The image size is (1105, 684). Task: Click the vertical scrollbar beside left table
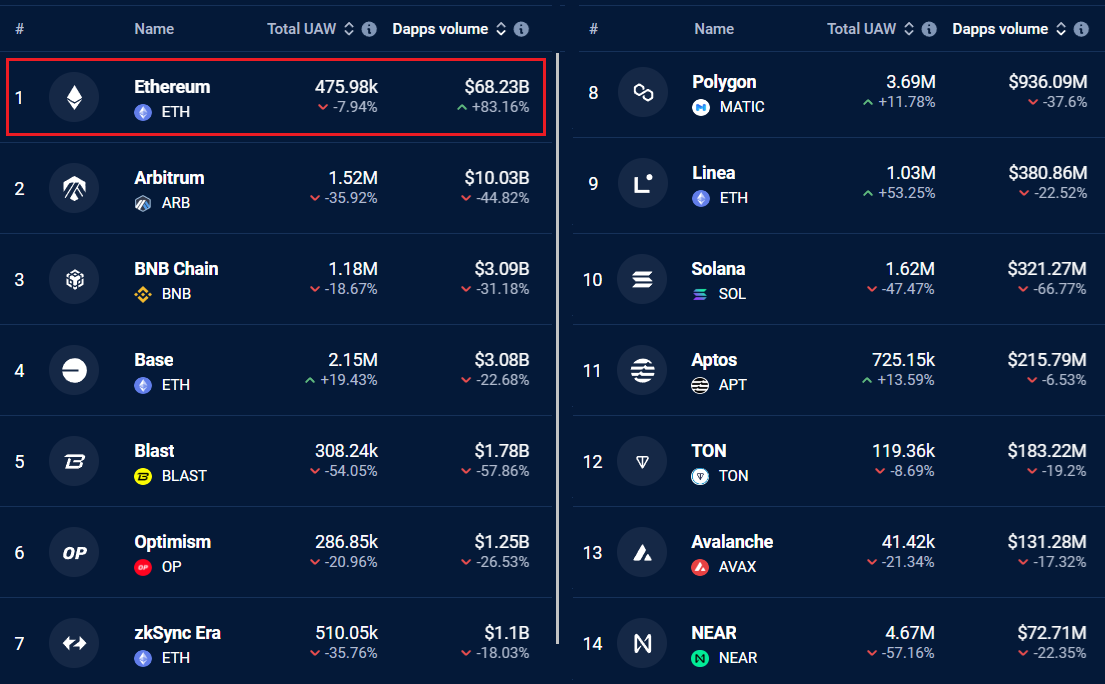click(557, 349)
